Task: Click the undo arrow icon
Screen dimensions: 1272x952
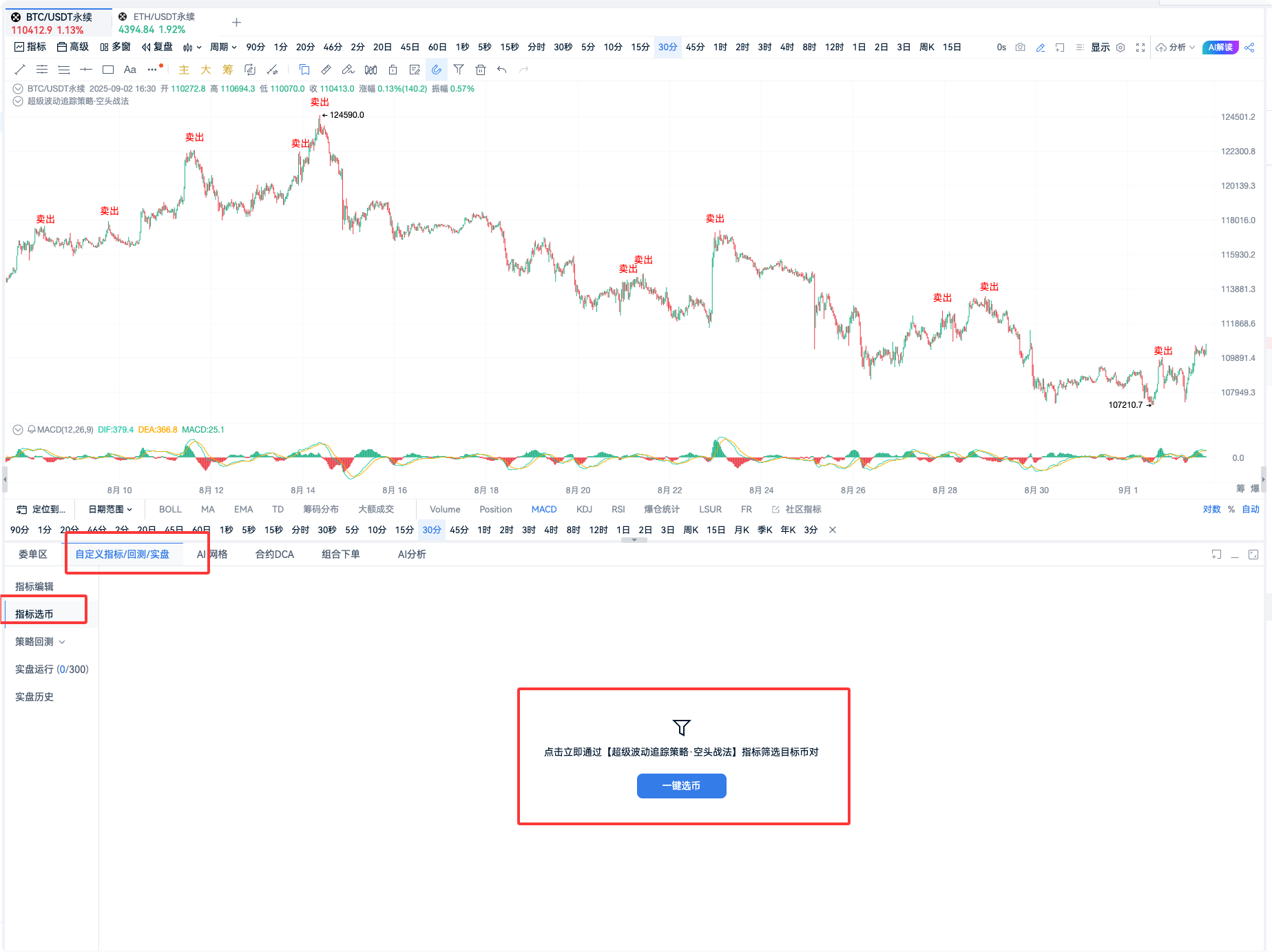Action: tap(502, 70)
